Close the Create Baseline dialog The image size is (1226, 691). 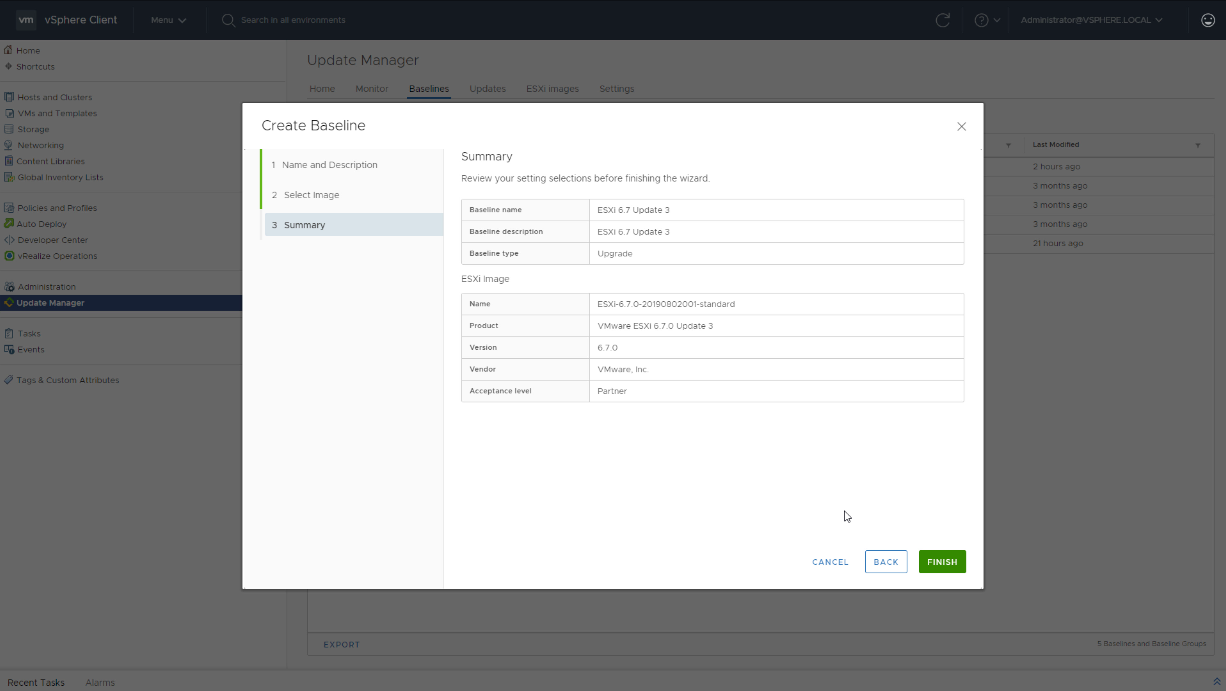click(962, 127)
